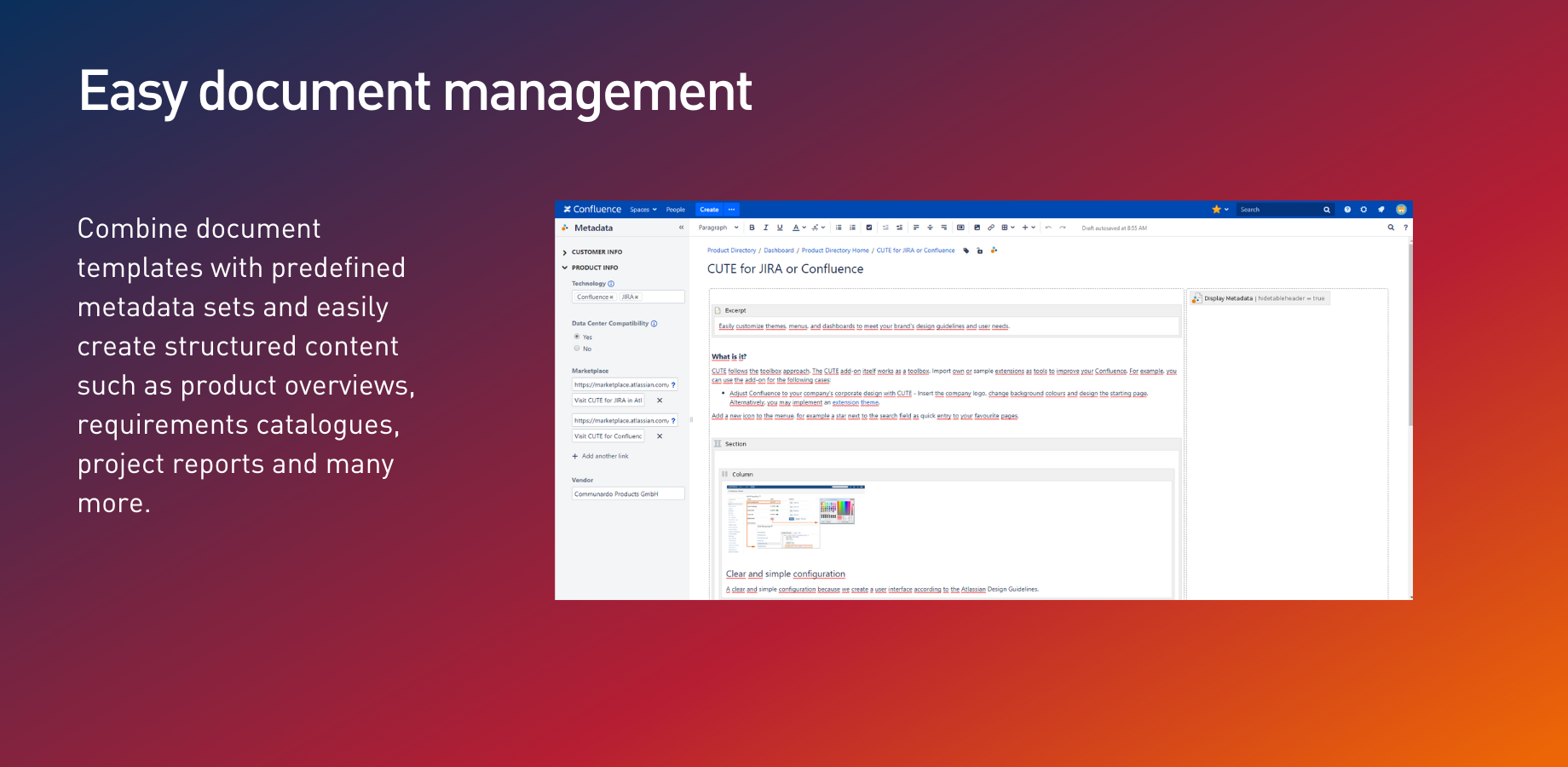Image resolution: width=1568 pixels, height=767 pixels.
Task: Click the Confluence logo in header
Action: (x=592, y=209)
